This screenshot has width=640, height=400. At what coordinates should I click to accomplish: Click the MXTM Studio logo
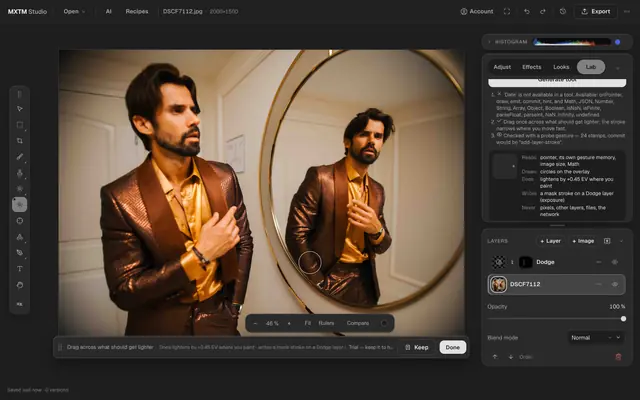(x=27, y=11)
